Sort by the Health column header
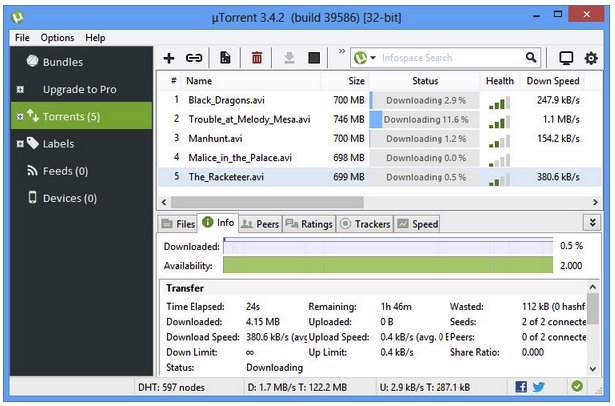615x406 pixels. pyautogui.click(x=500, y=81)
